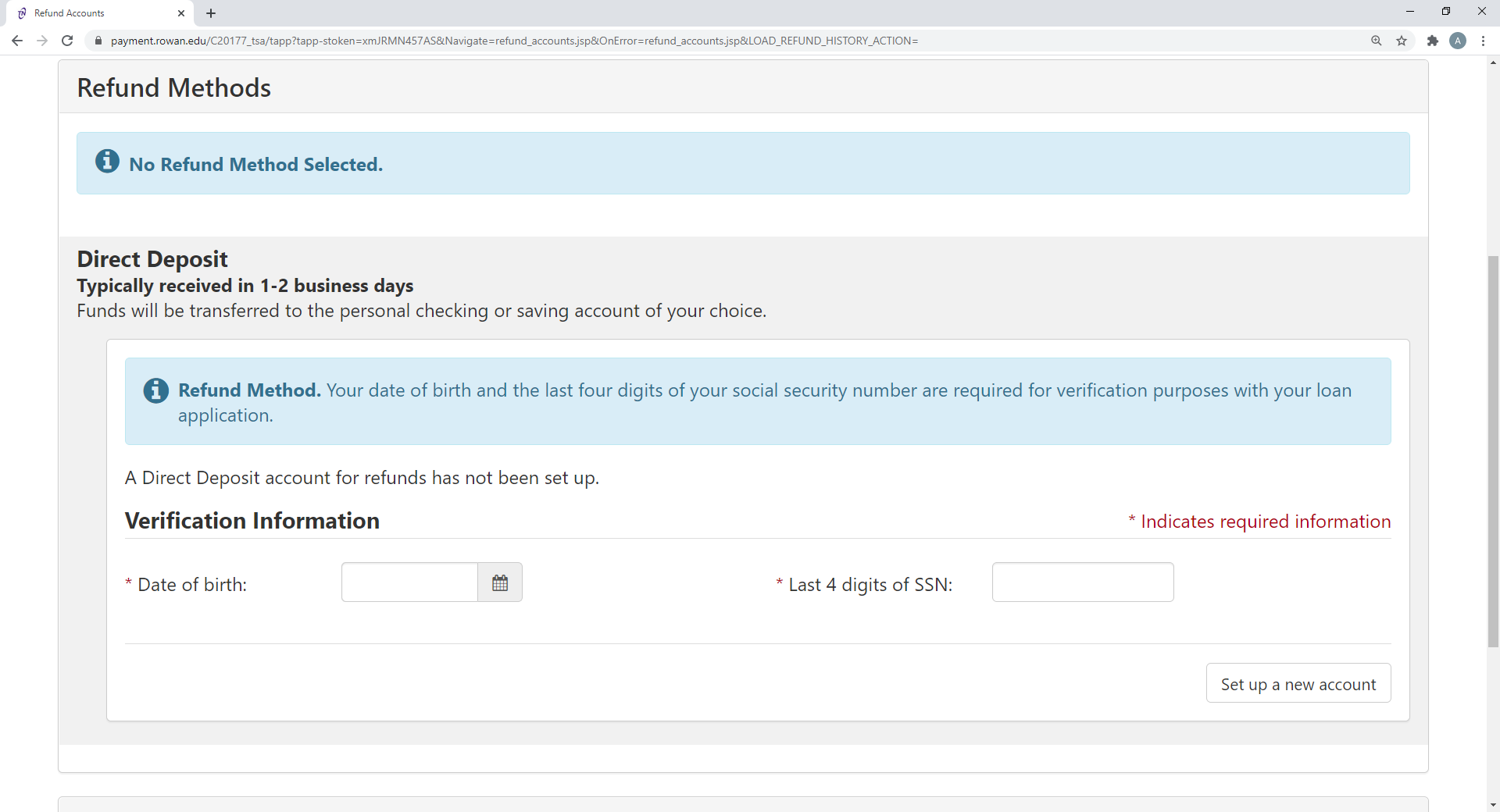Image resolution: width=1500 pixels, height=812 pixels.
Task: Click the scrollbar down arrow
Action: [x=1493, y=804]
